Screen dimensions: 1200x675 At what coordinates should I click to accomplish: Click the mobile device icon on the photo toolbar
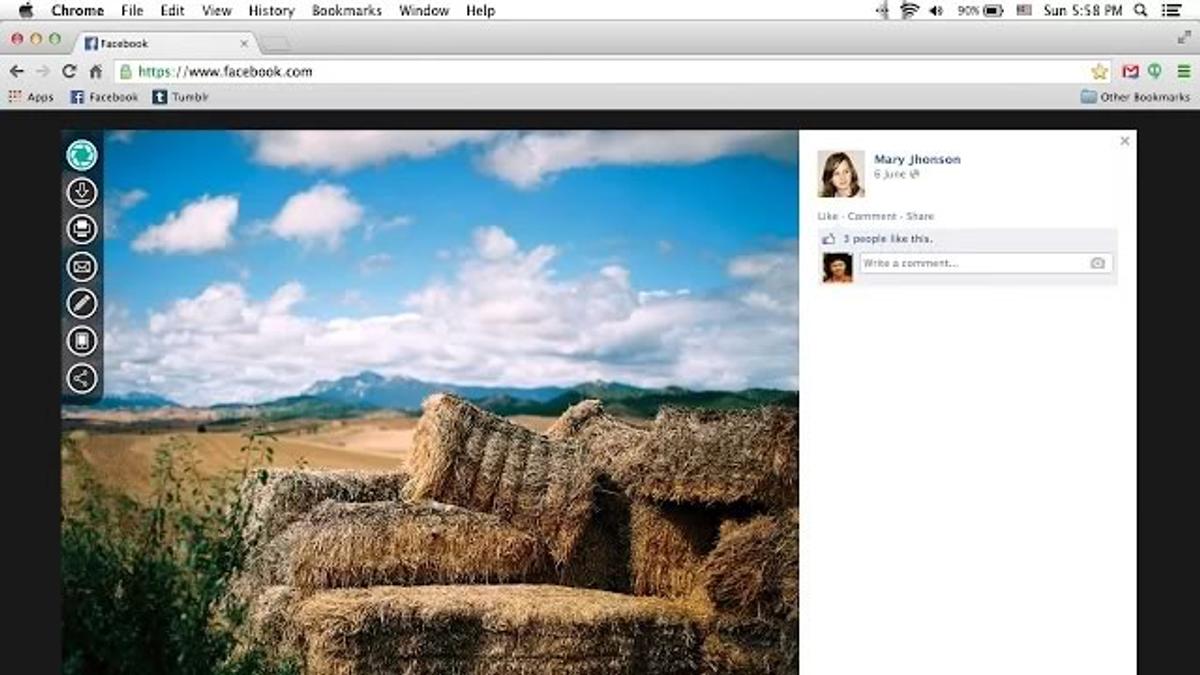[82, 341]
